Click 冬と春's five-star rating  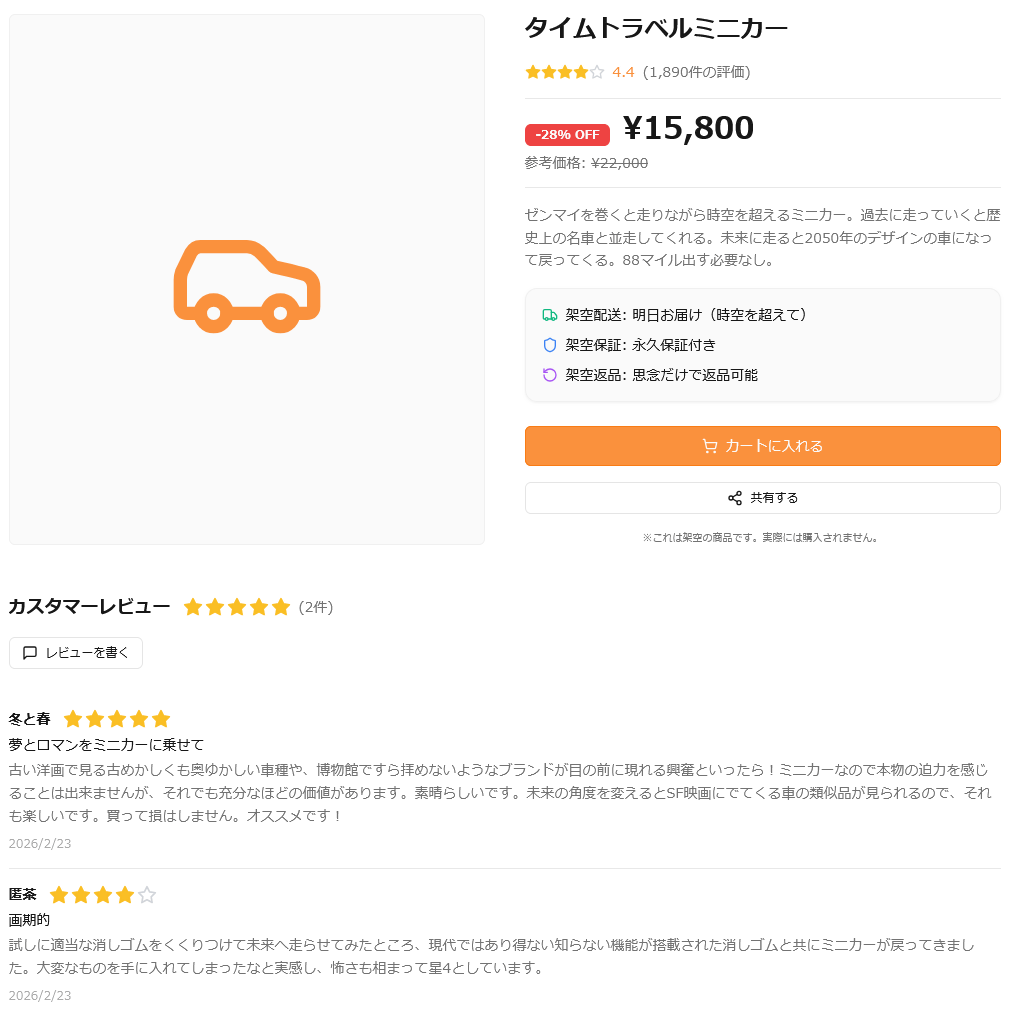coord(117,719)
